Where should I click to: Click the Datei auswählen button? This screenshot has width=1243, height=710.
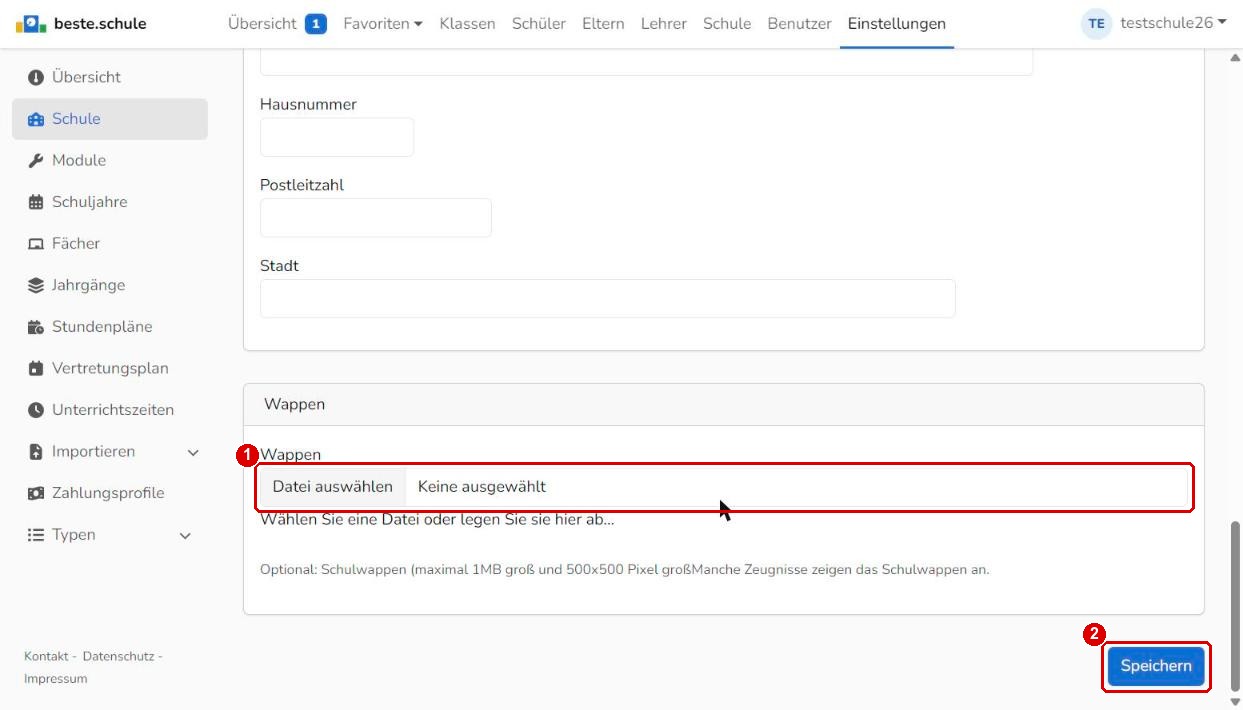(333, 487)
